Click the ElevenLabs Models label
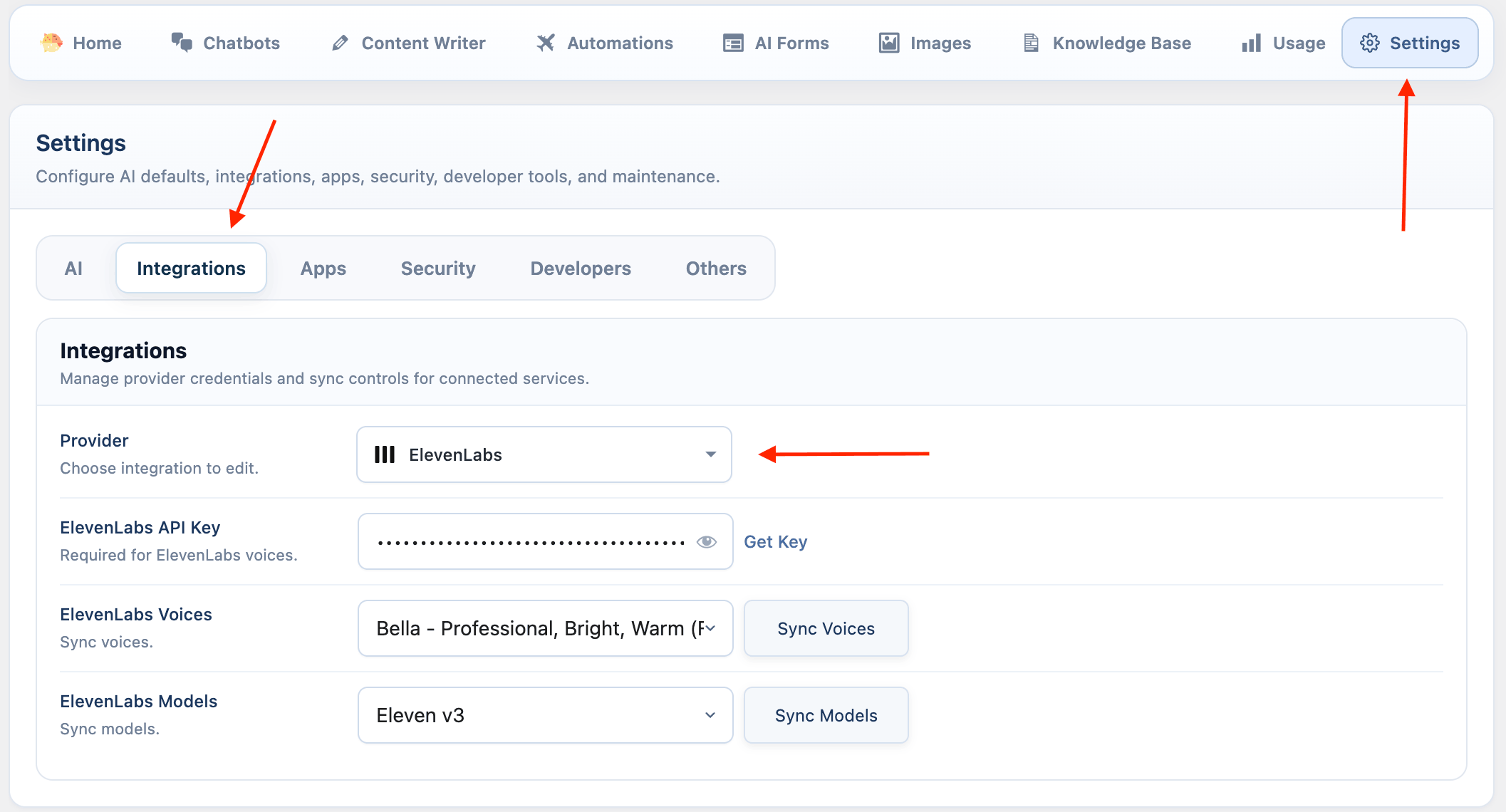The width and height of the screenshot is (1506, 812). click(x=139, y=702)
